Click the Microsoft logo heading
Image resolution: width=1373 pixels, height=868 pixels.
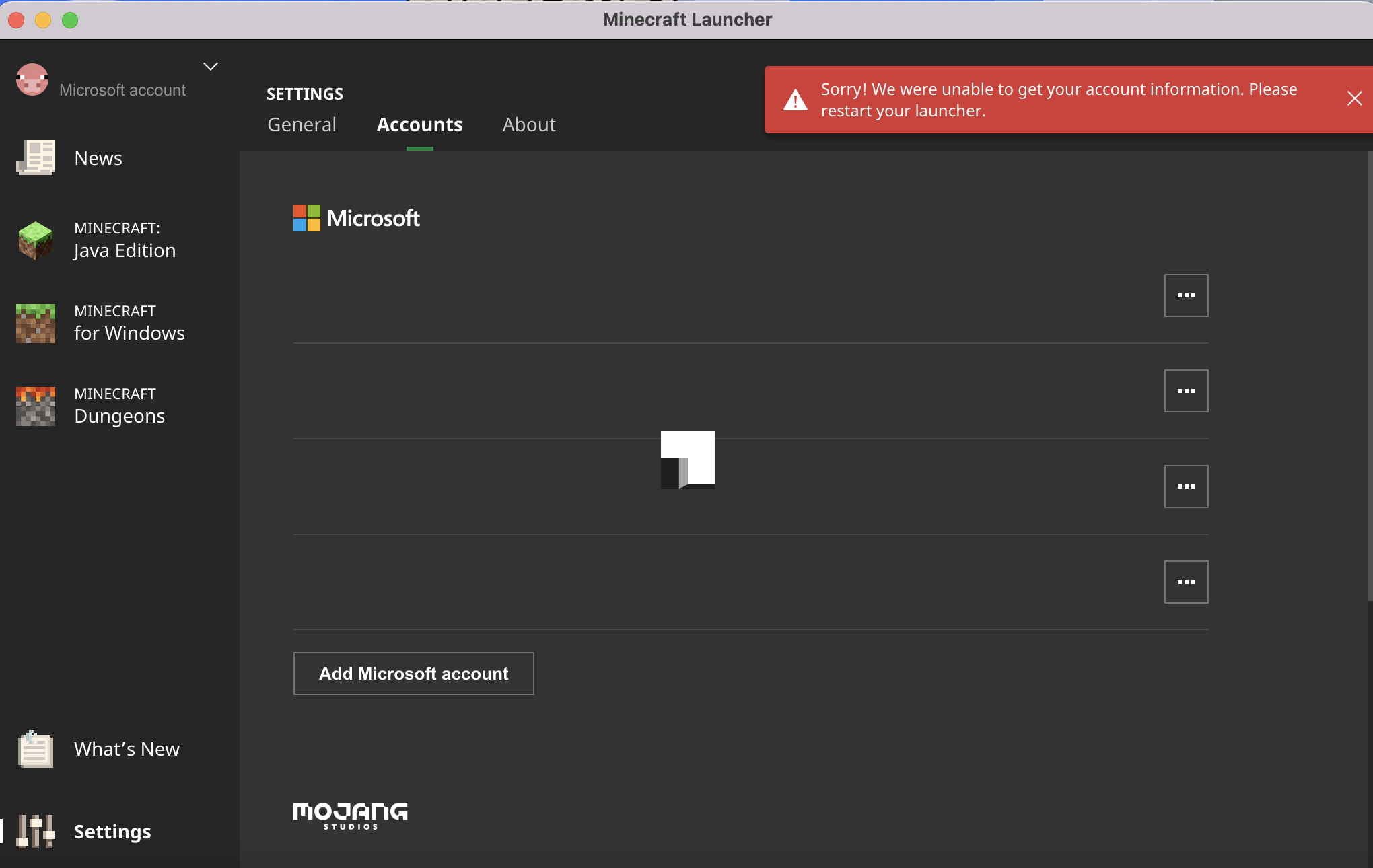click(x=357, y=218)
